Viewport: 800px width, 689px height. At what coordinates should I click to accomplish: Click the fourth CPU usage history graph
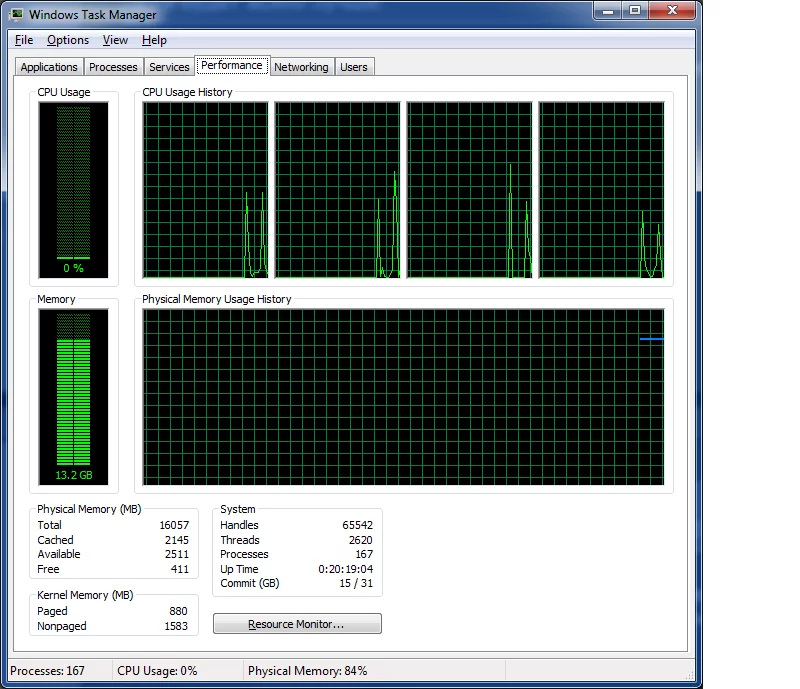(x=602, y=190)
